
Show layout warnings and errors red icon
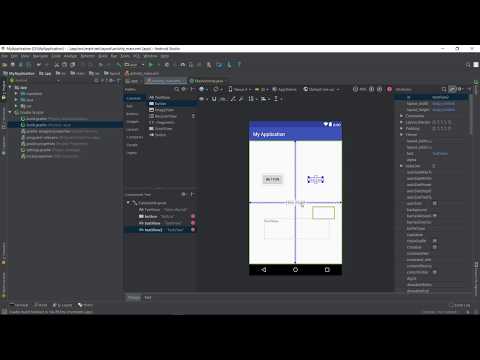pyautogui.click(x=389, y=89)
